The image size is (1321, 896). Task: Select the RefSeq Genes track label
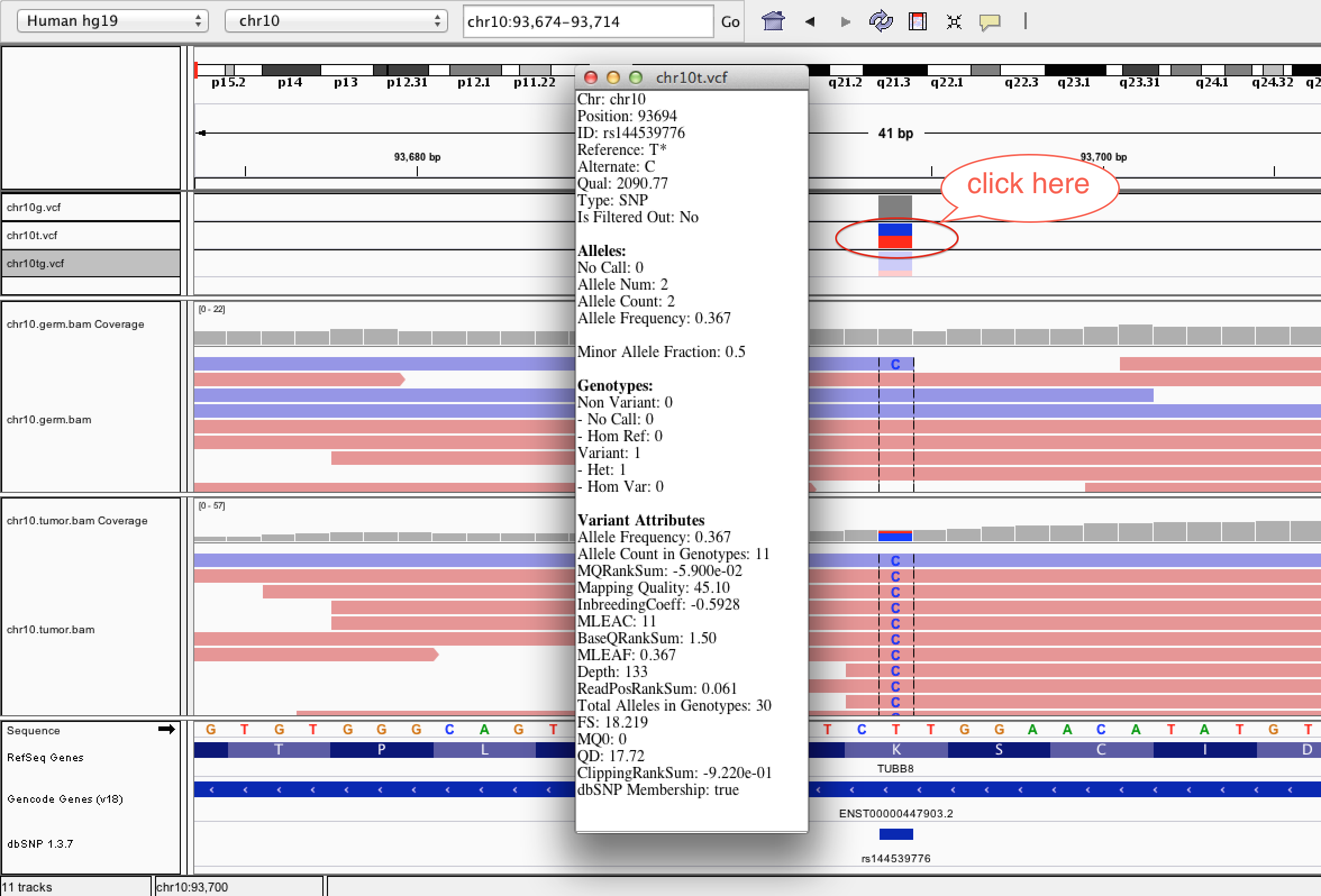coord(45,757)
